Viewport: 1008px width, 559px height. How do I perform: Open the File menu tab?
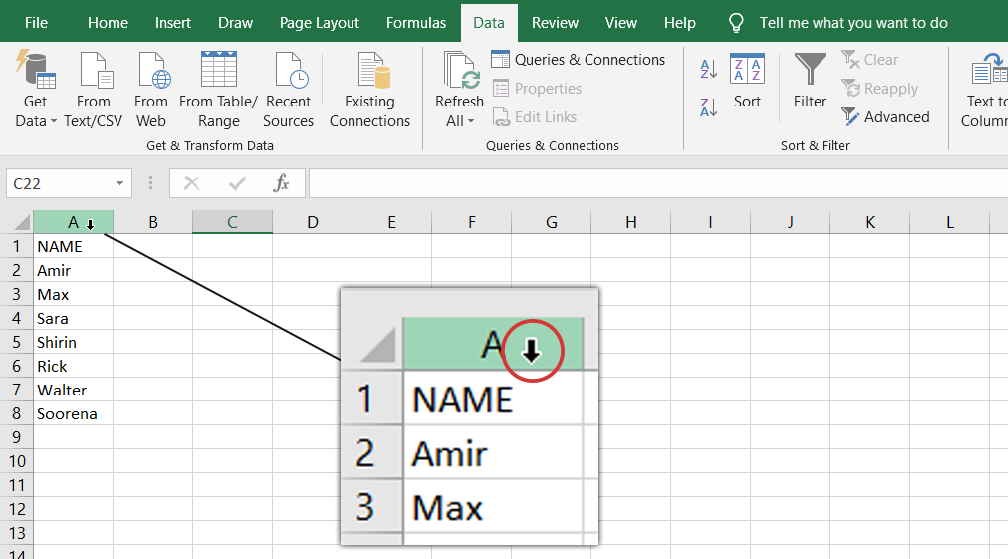[x=36, y=22]
